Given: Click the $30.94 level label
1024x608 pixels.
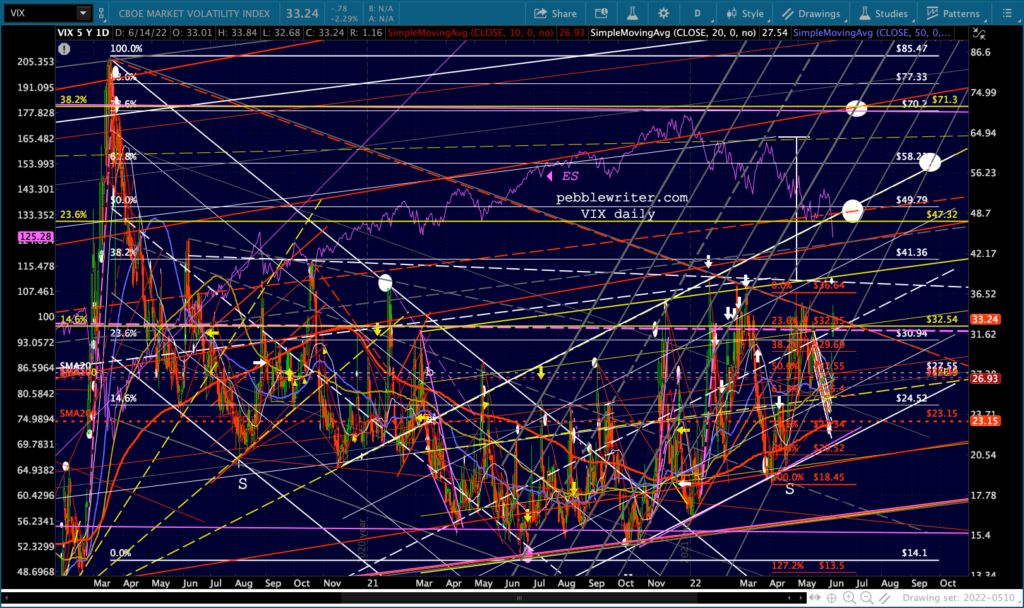Looking at the screenshot, I should pos(912,333).
